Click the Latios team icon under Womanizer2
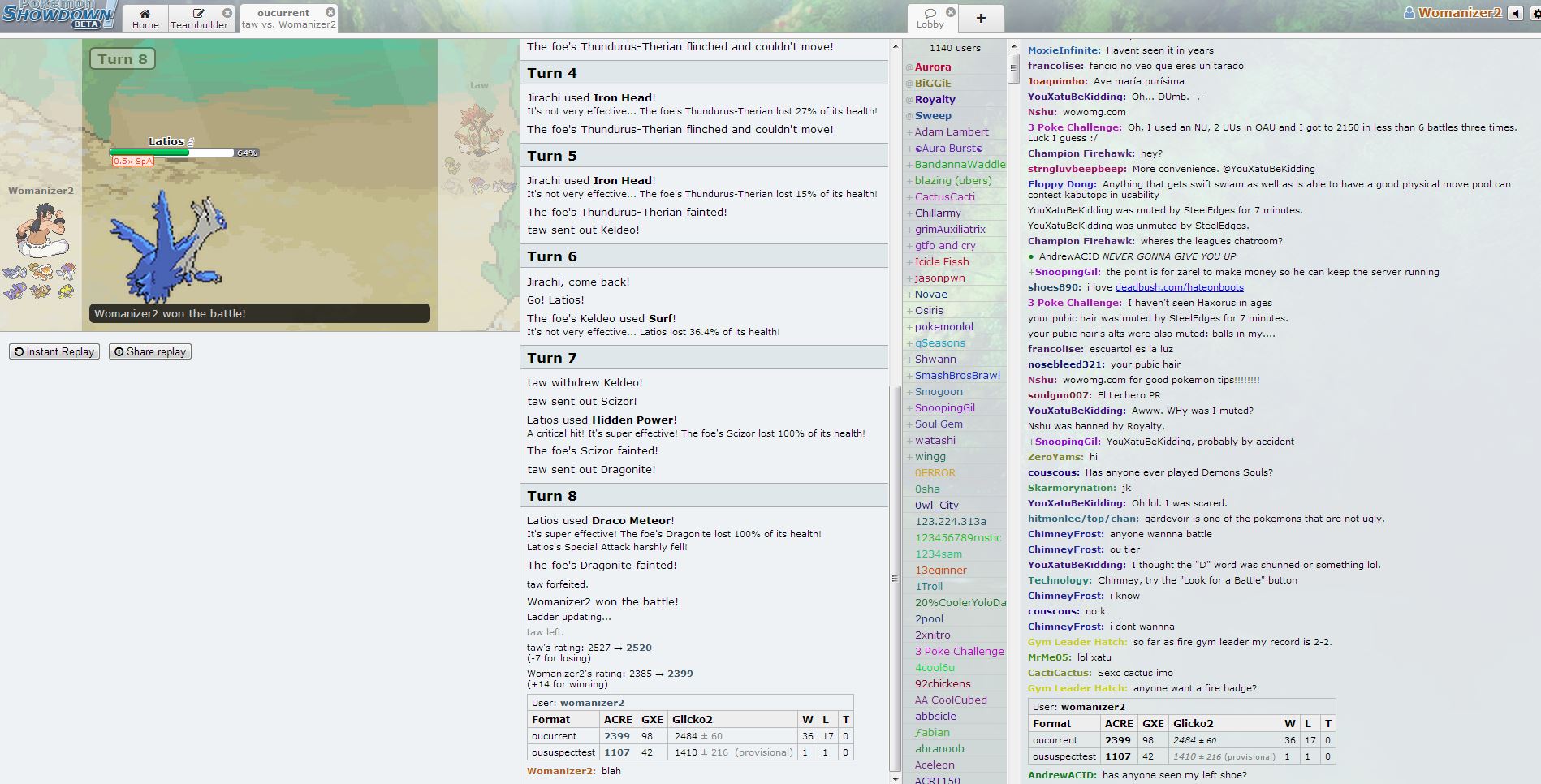 coord(15,272)
